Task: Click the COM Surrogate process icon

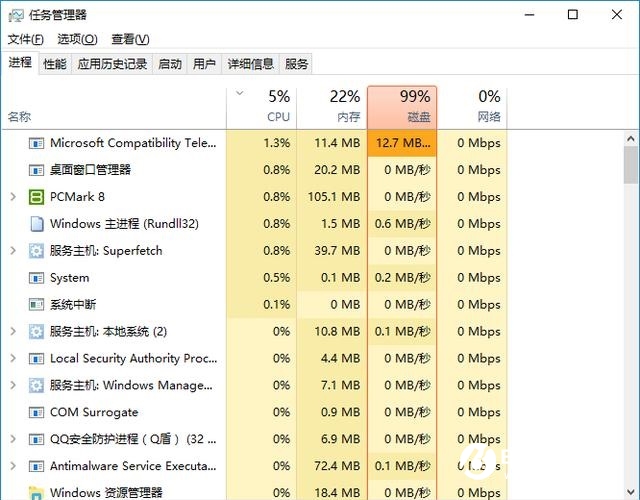Action: click(x=36, y=413)
